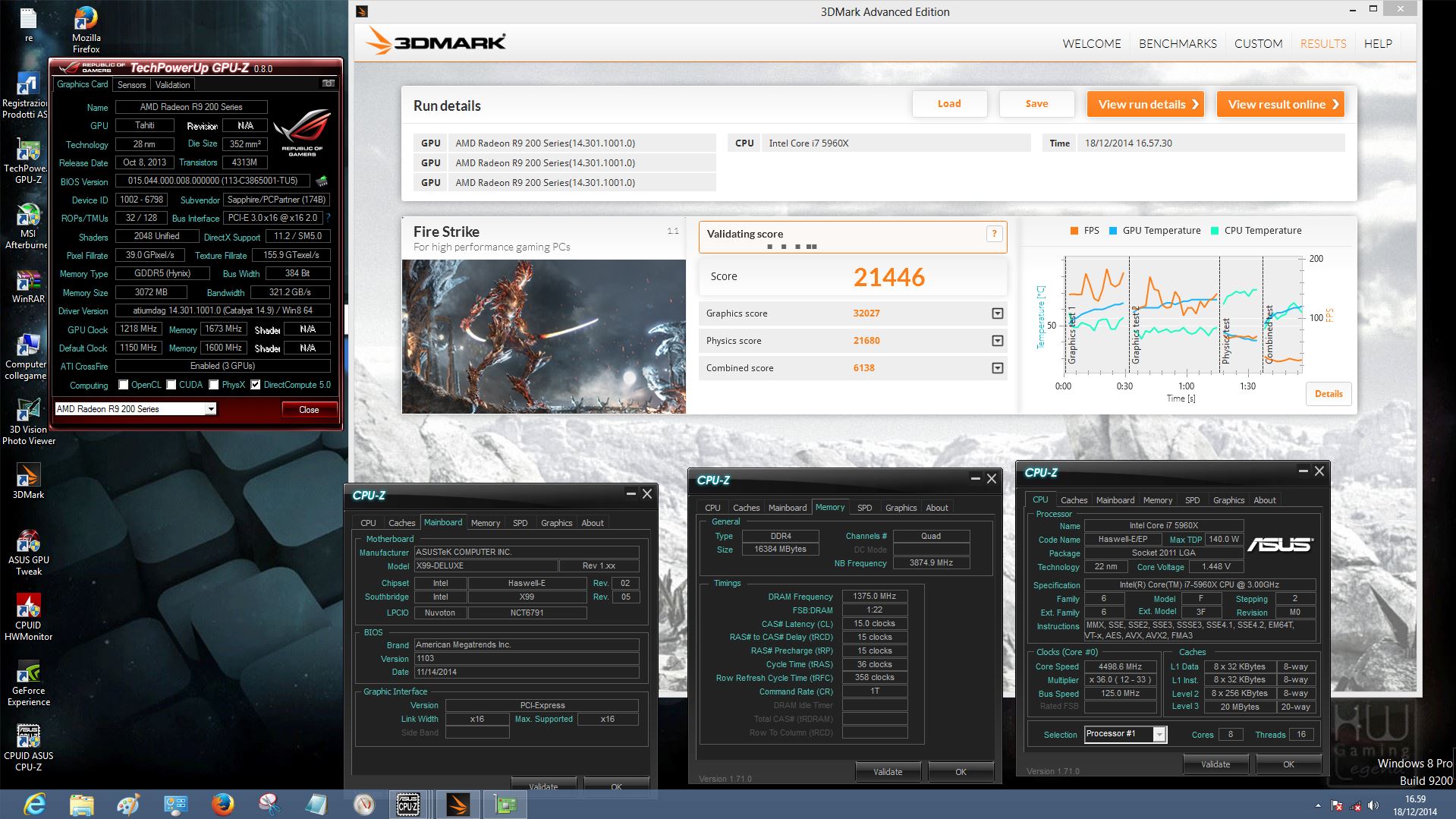Launch MSI Afterburner desktop icon
The image size is (1456, 819).
27,226
